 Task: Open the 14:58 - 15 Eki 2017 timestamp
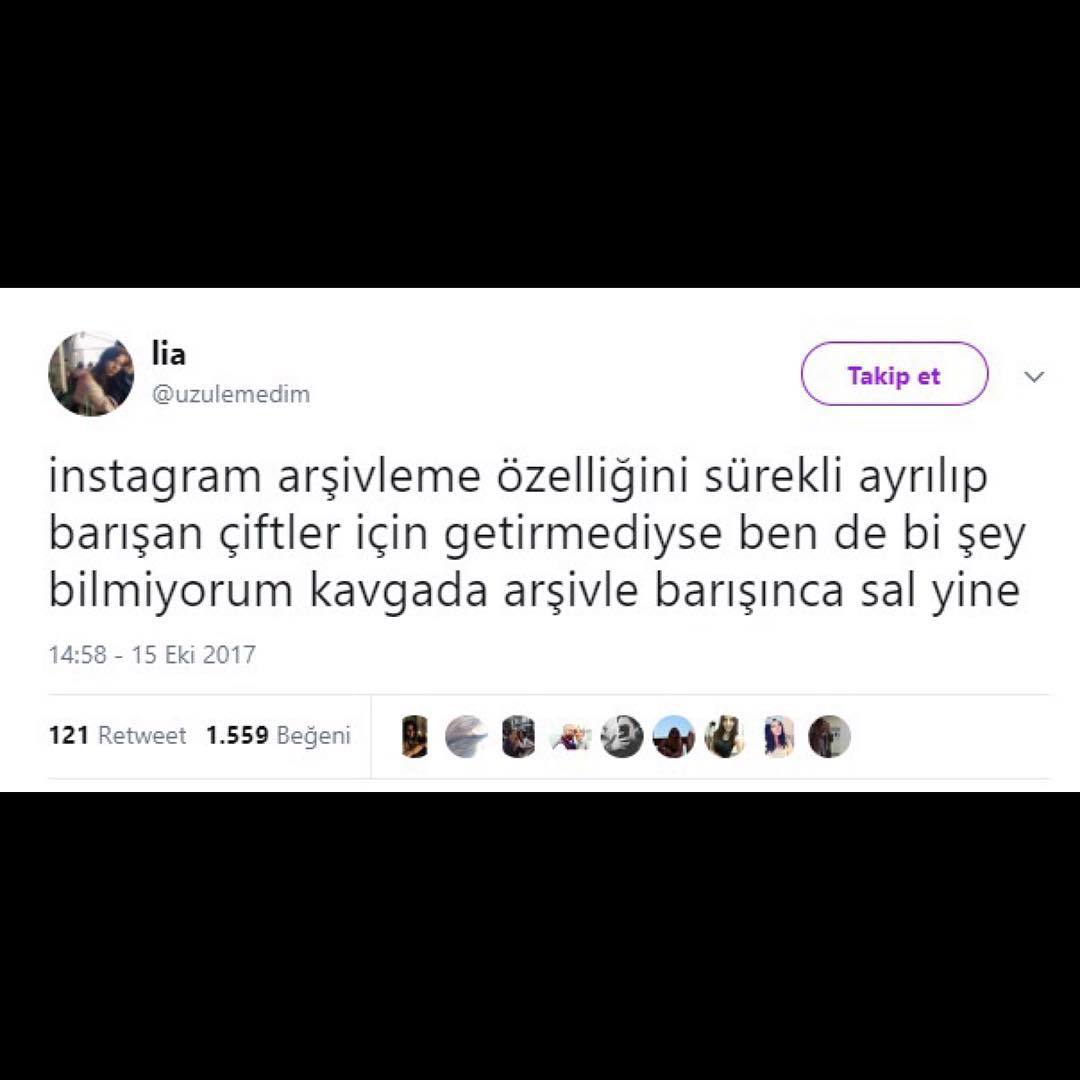(152, 654)
